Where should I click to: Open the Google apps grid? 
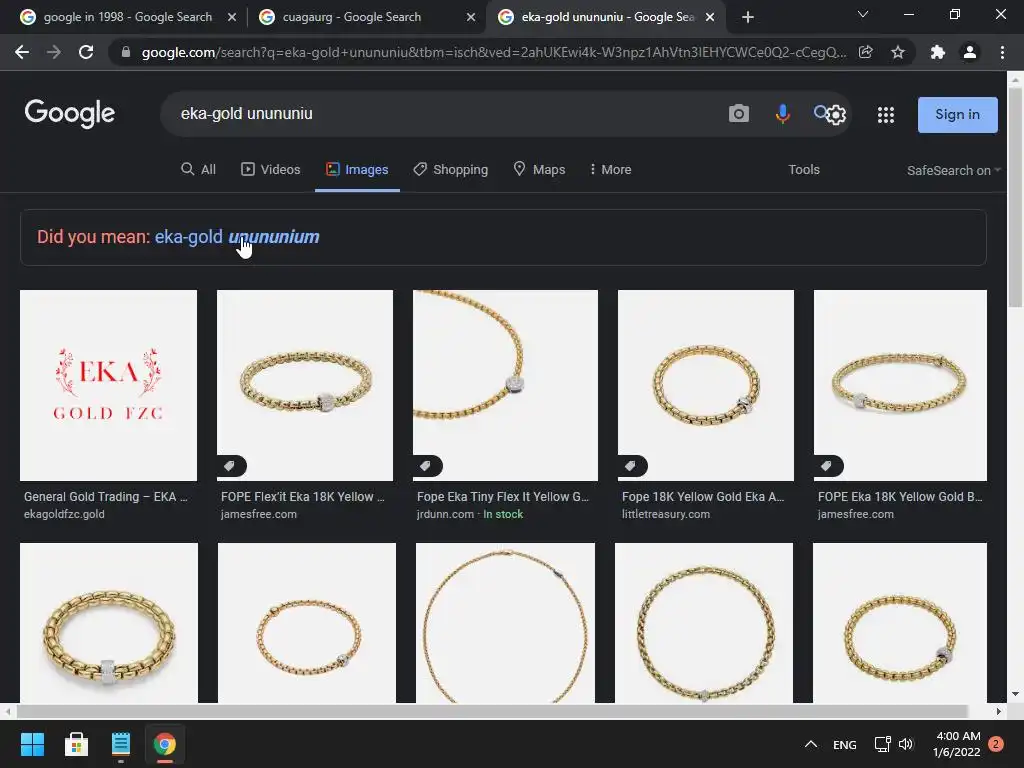(x=886, y=115)
